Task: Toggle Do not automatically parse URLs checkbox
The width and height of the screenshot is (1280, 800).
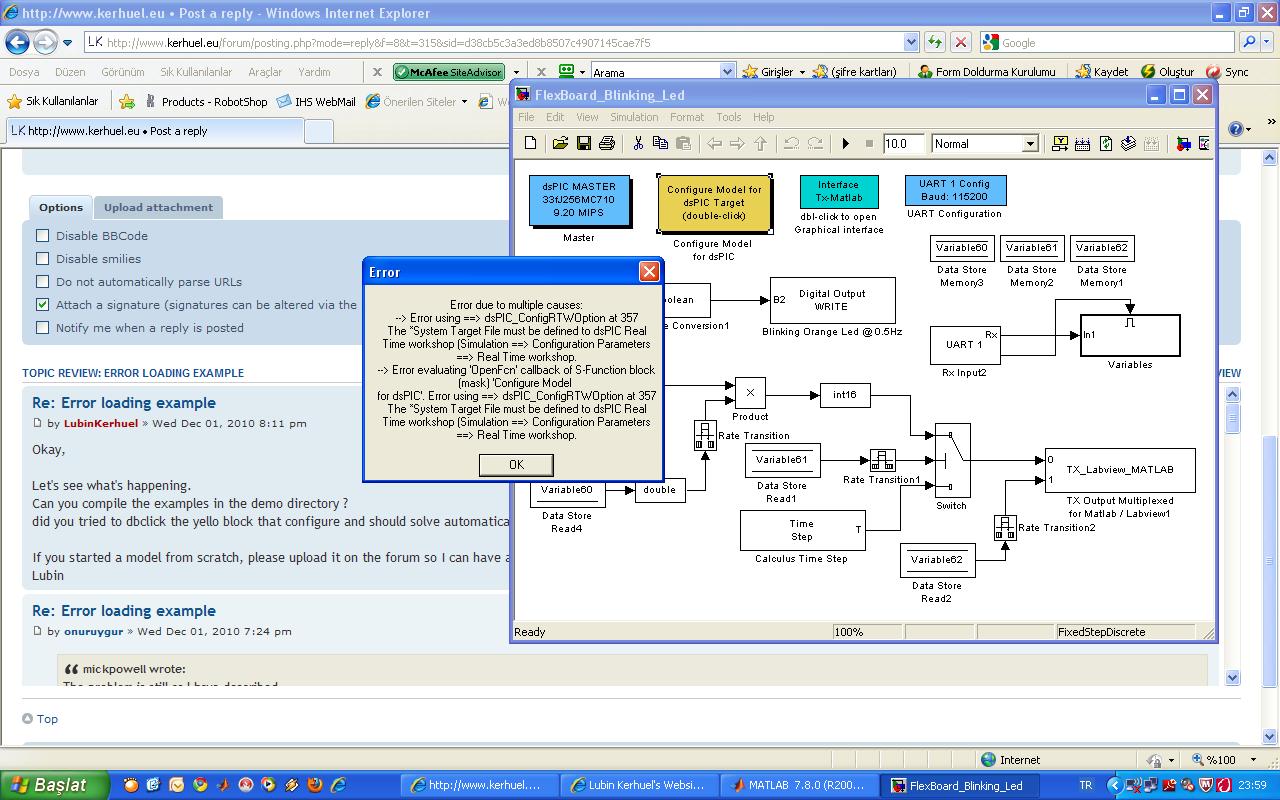Action: [42, 282]
